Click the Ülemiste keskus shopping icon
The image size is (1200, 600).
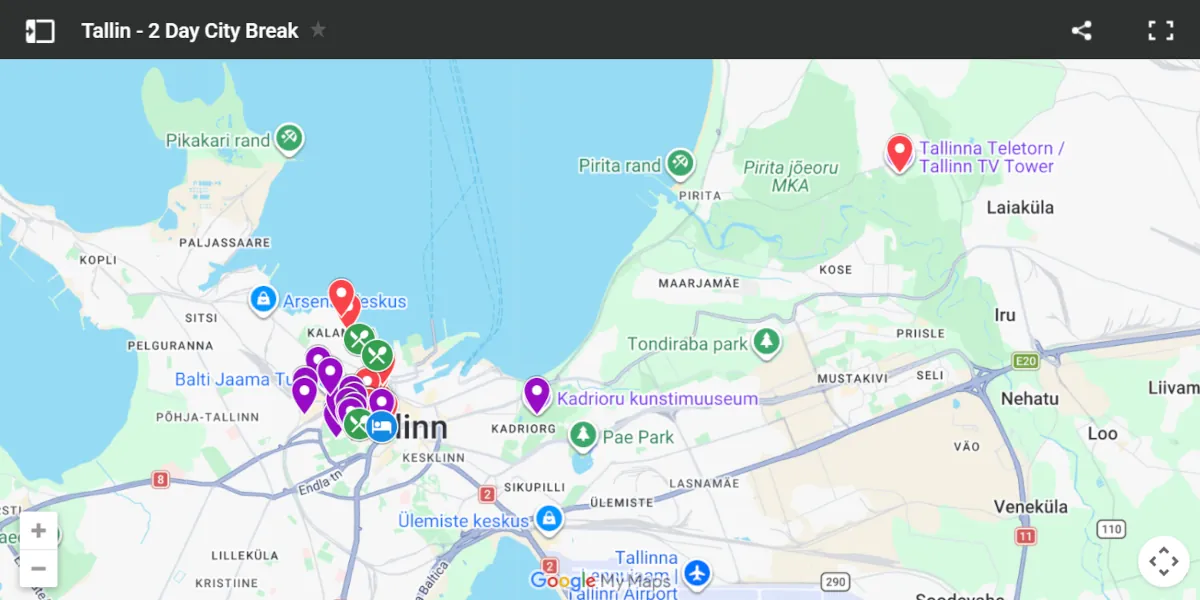[548, 520]
